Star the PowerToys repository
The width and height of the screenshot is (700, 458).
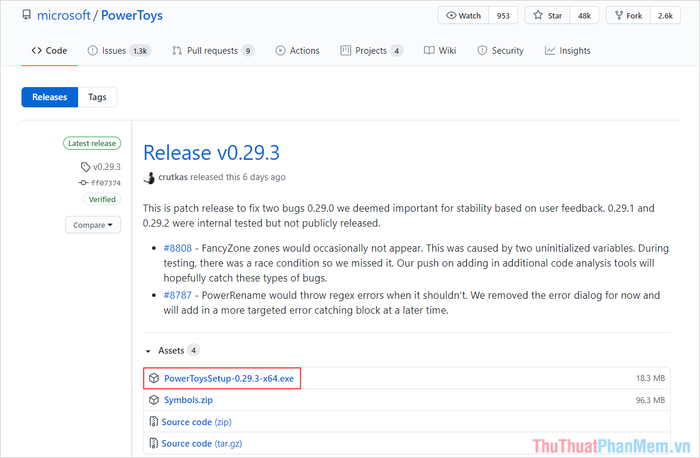click(x=547, y=15)
